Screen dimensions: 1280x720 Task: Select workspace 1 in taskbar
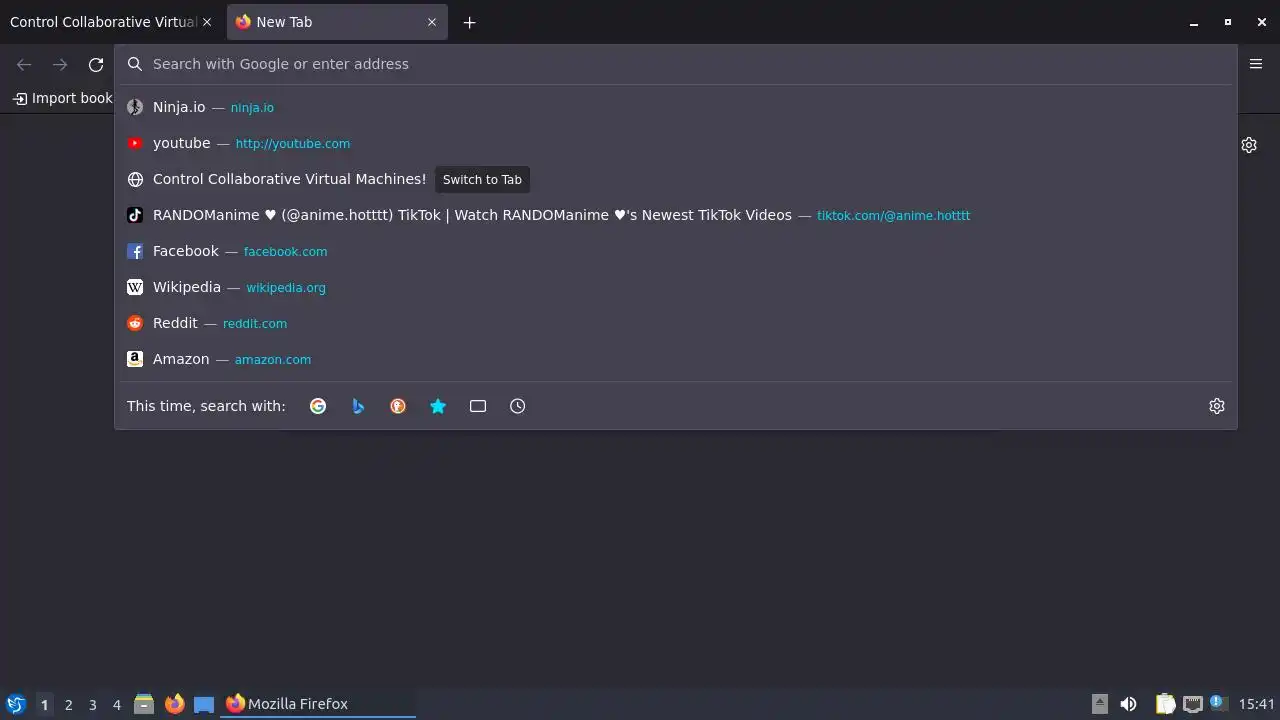point(44,705)
